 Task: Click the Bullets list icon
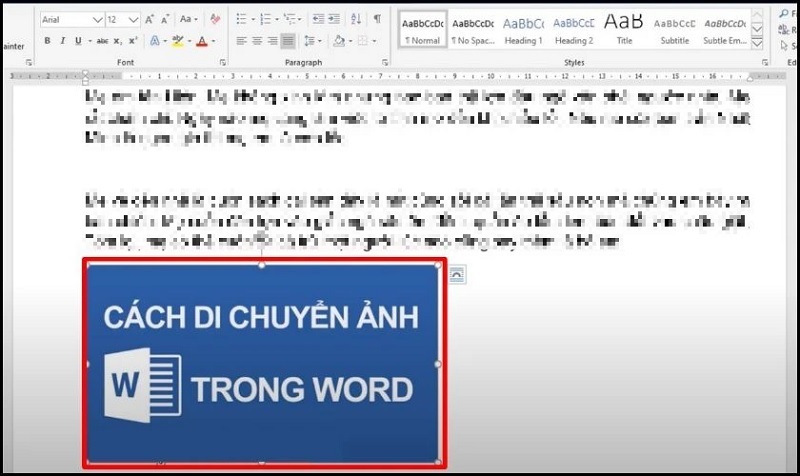coord(241,19)
